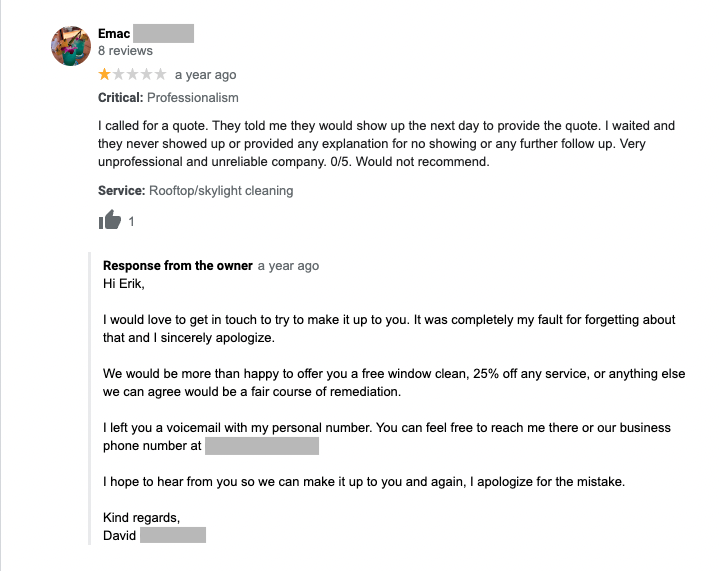
Task: Click owner signature name David
Action: coord(120,535)
